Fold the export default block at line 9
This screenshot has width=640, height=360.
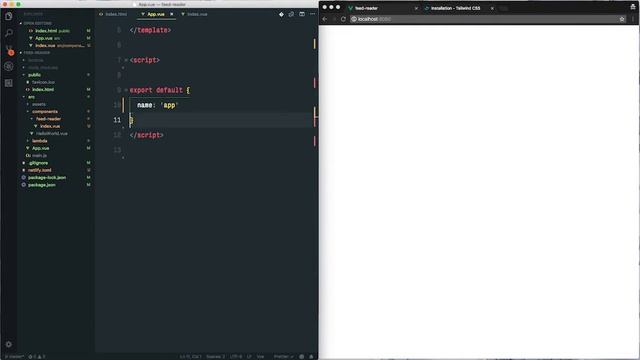pyautogui.click(x=126, y=90)
